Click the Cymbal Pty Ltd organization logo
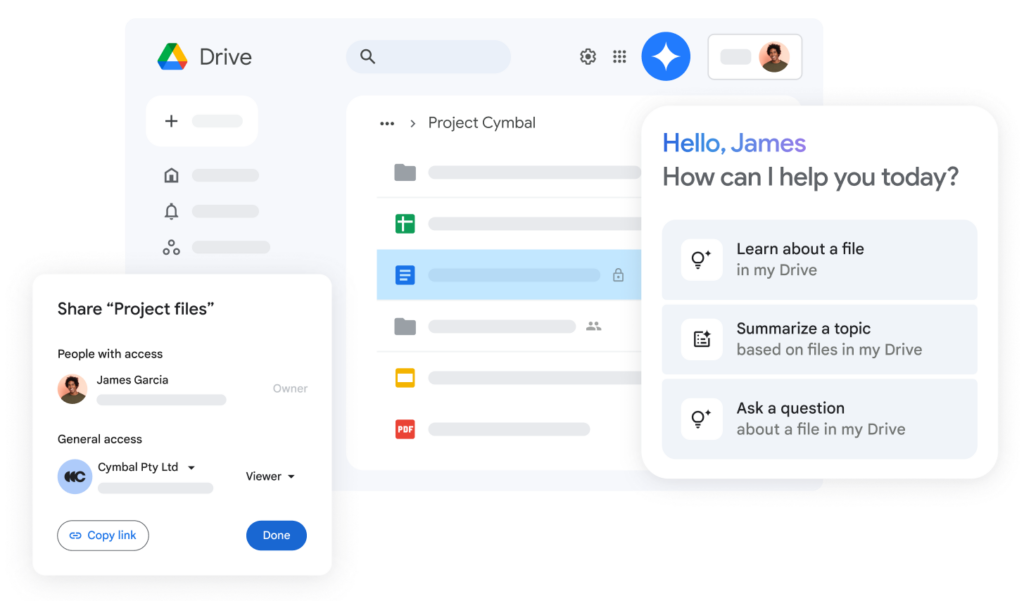The image size is (1024, 601). pyautogui.click(x=74, y=476)
